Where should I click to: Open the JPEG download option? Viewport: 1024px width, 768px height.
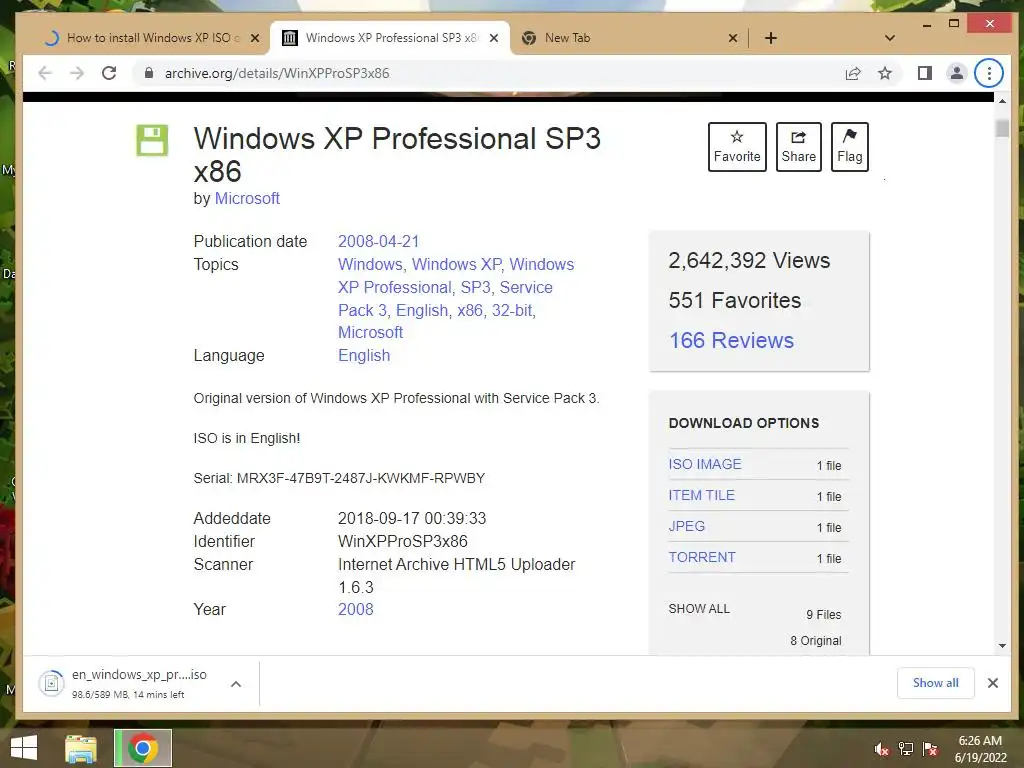coord(686,526)
